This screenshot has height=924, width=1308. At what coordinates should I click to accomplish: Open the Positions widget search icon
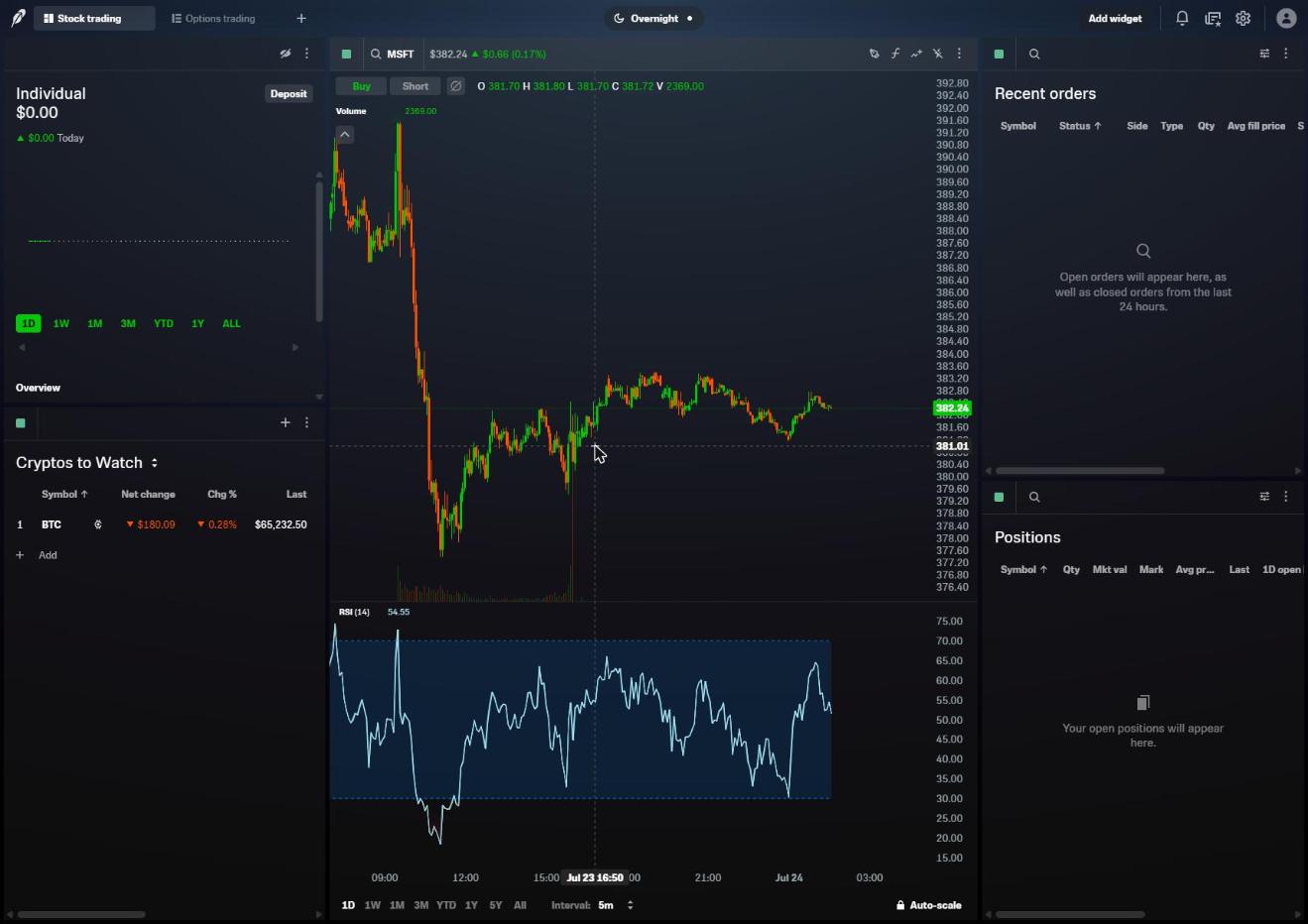(1034, 497)
